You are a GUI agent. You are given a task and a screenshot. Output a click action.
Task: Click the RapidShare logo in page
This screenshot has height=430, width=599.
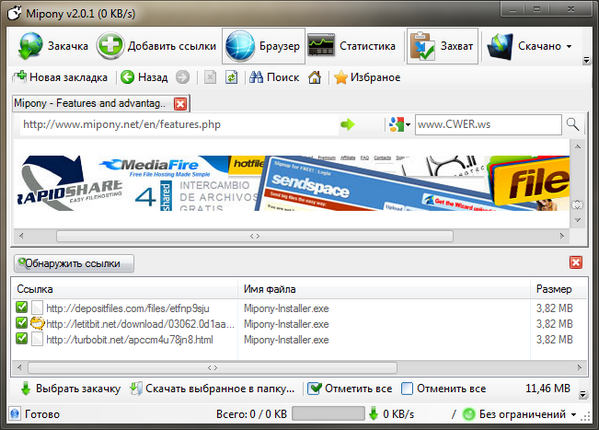tap(70, 183)
